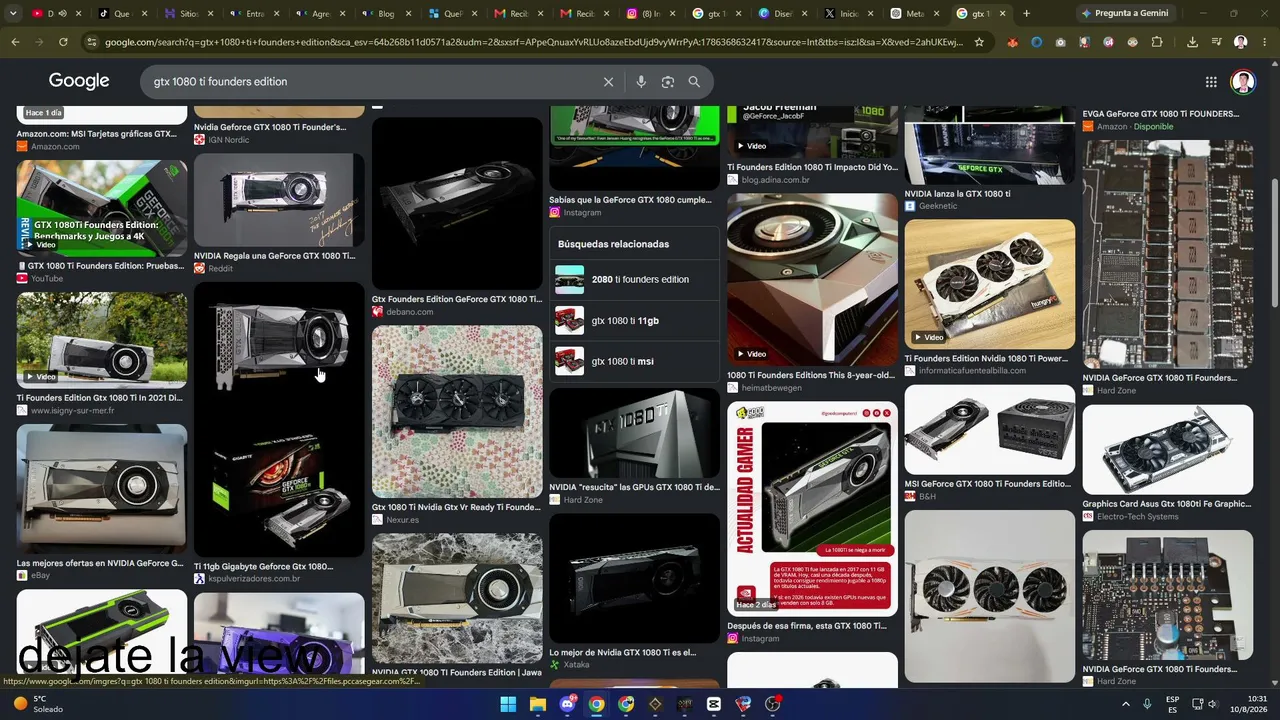Image resolution: width=1280 pixels, height=720 pixels.
Task: Switch to the X Inicio tab
Action: point(849,14)
